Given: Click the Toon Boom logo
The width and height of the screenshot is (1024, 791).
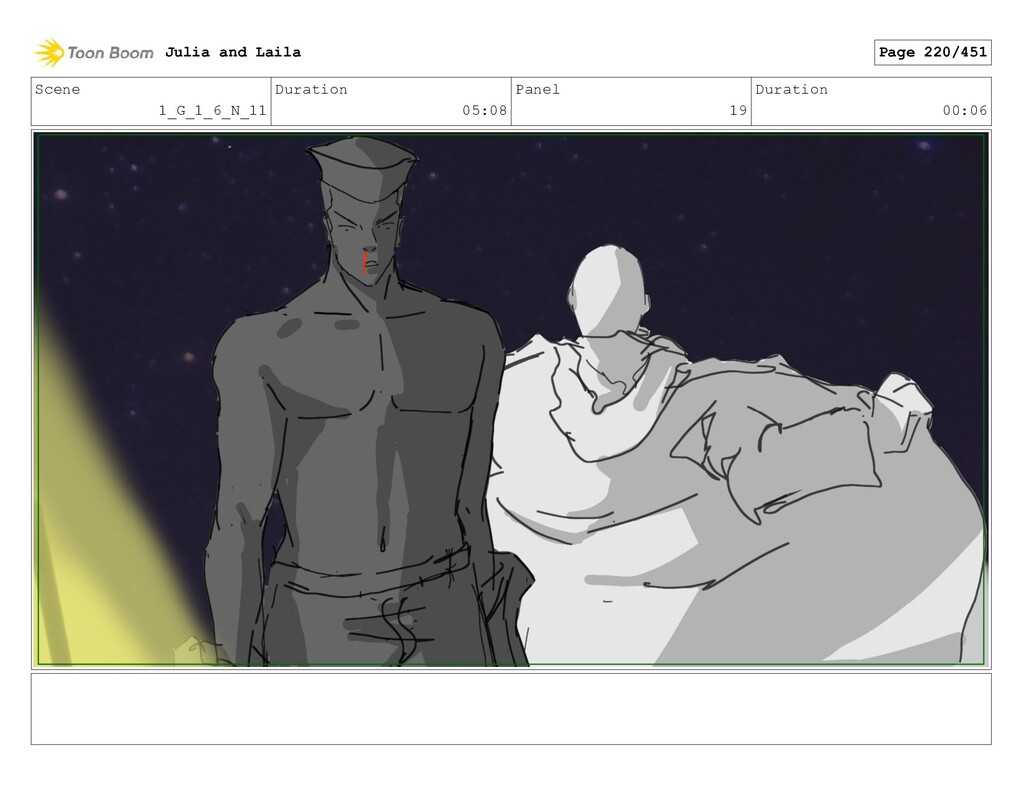Looking at the screenshot, I should pos(94,52).
